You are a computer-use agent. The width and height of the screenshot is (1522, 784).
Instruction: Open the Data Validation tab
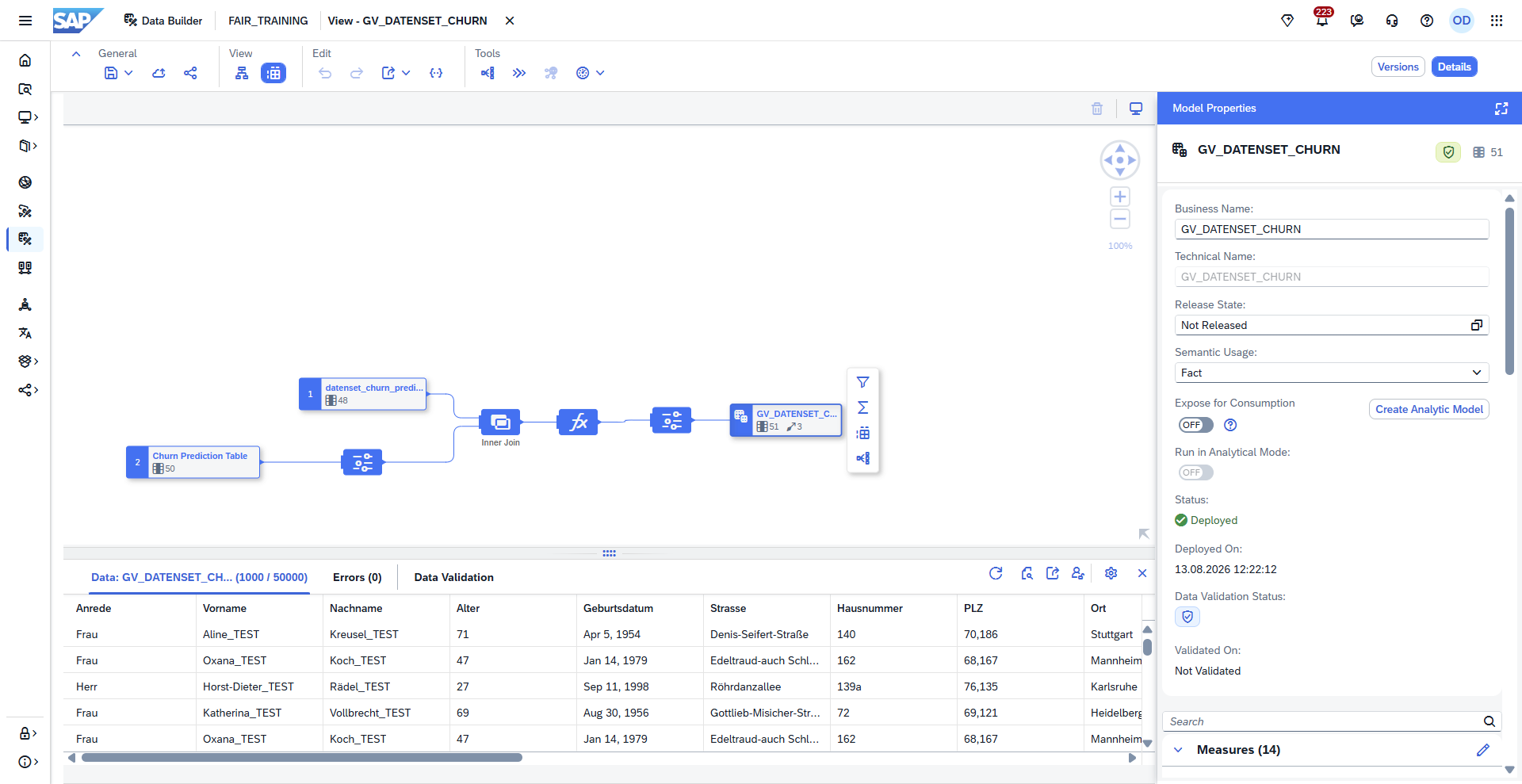[x=454, y=577]
